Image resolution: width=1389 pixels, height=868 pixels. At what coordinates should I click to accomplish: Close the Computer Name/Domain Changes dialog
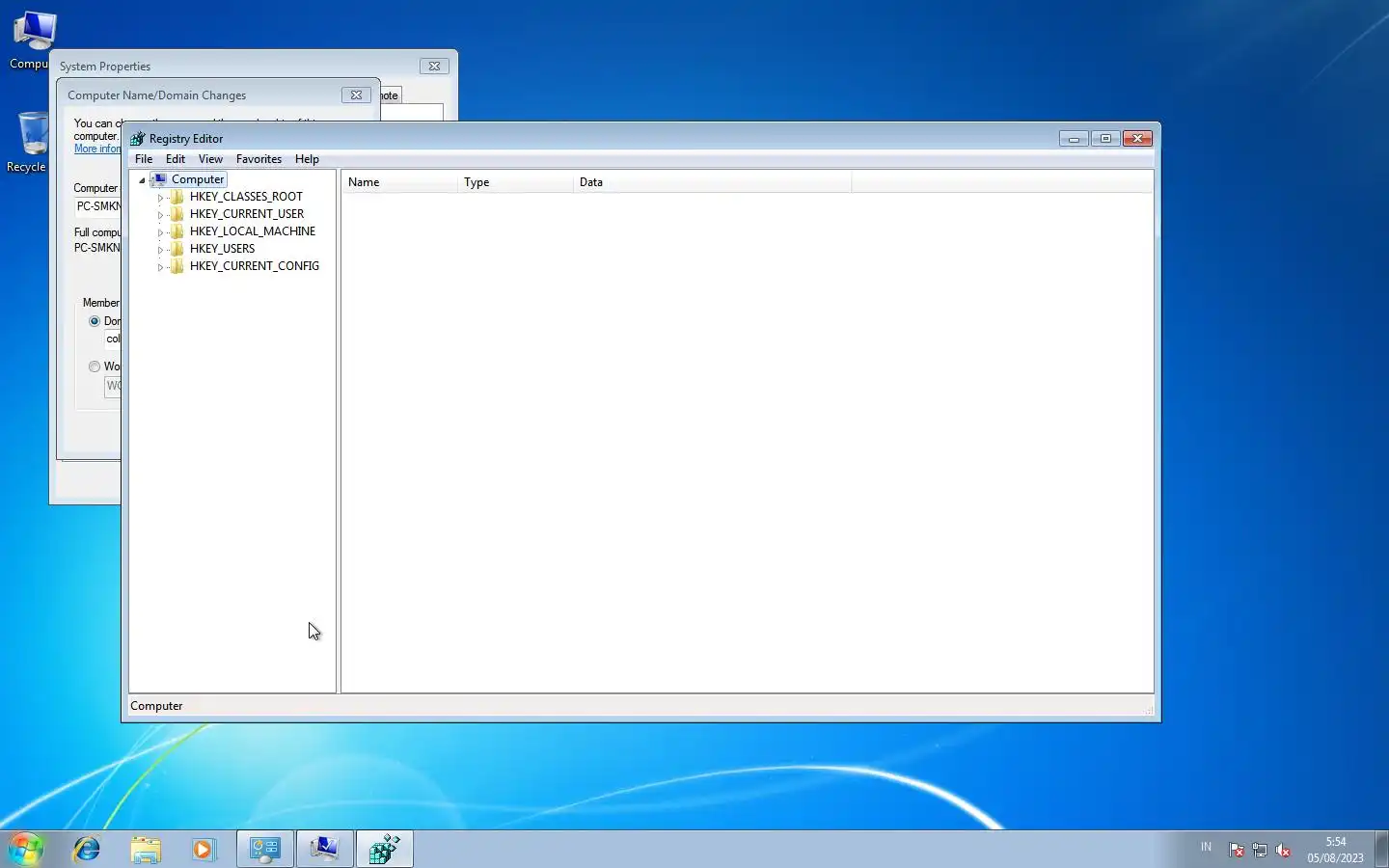click(x=356, y=95)
